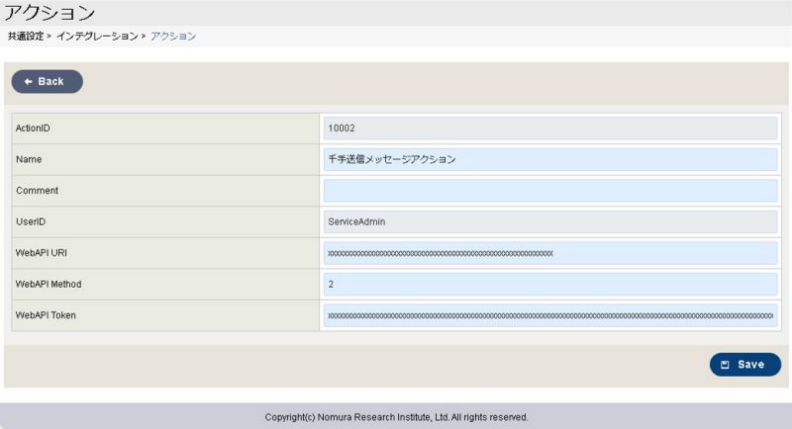Click the WebAPI URI input field
The image size is (792, 429).
pyautogui.click(x=550, y=253)
